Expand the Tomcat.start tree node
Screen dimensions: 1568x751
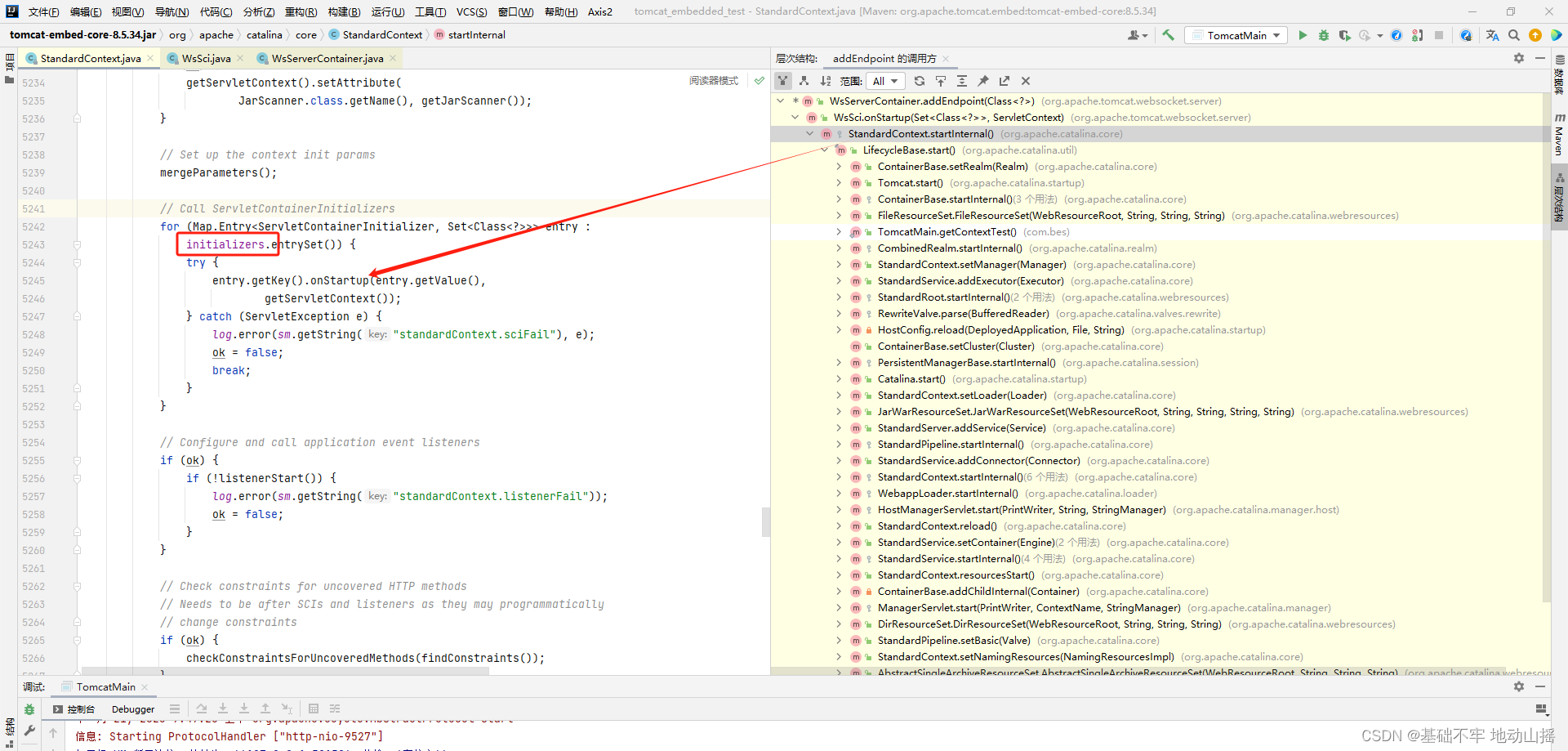click(x=838, y=182)
